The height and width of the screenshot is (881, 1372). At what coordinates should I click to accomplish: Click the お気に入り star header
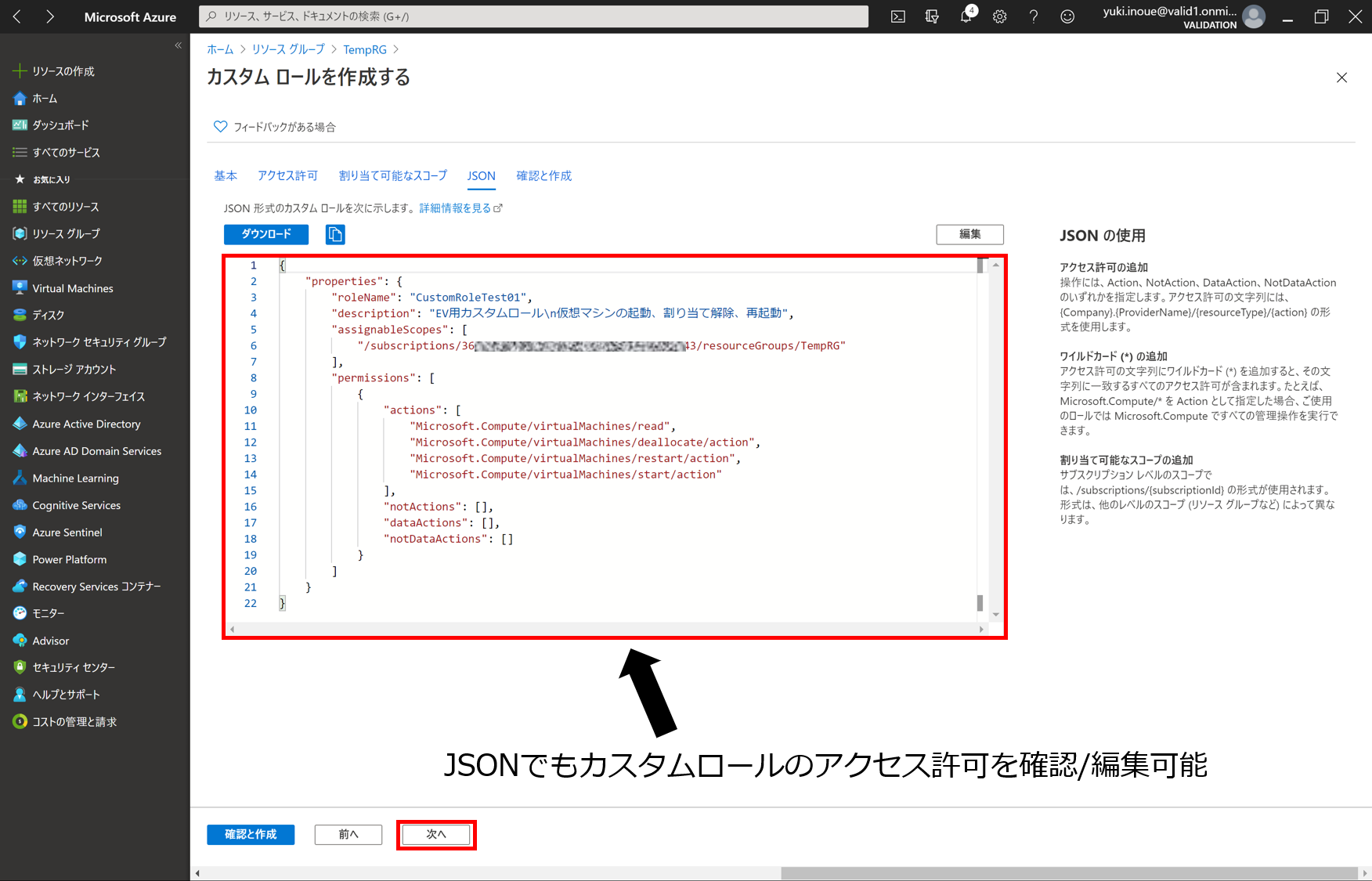point(43,179)
